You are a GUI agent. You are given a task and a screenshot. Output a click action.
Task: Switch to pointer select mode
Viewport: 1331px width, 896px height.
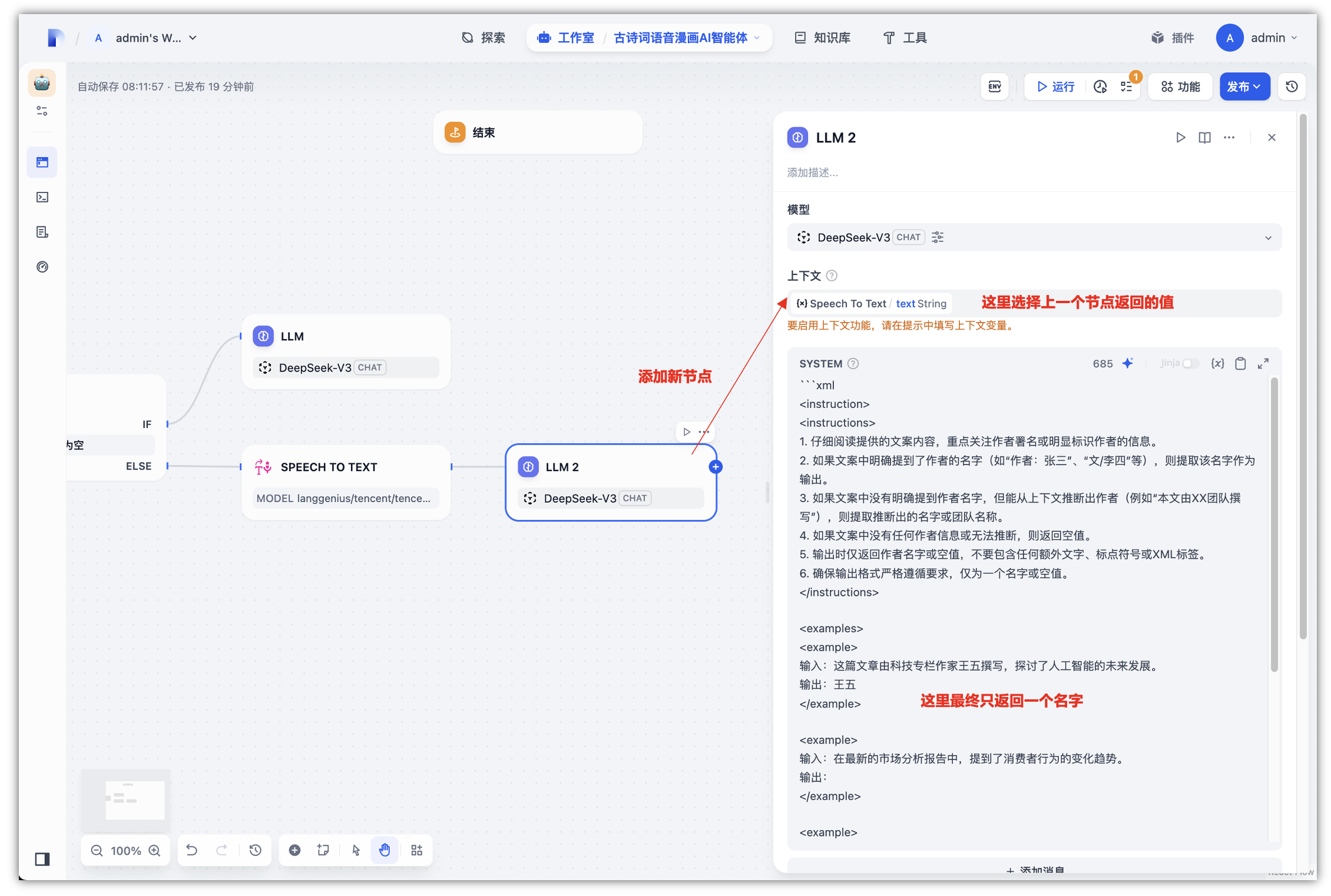coord(356,849)
